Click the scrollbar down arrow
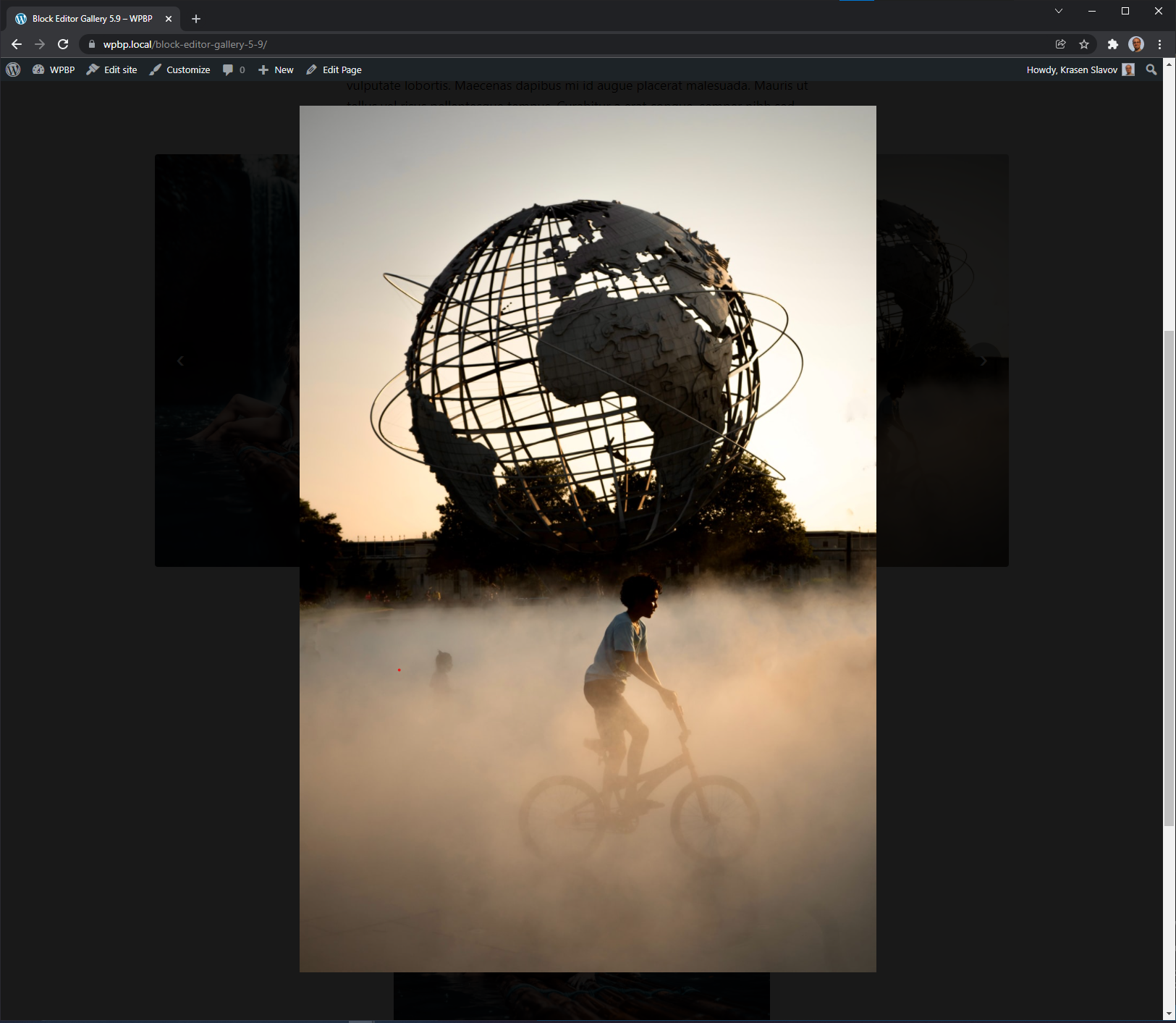This screenshot has height=1023, width=1176. [1169, 1014]
